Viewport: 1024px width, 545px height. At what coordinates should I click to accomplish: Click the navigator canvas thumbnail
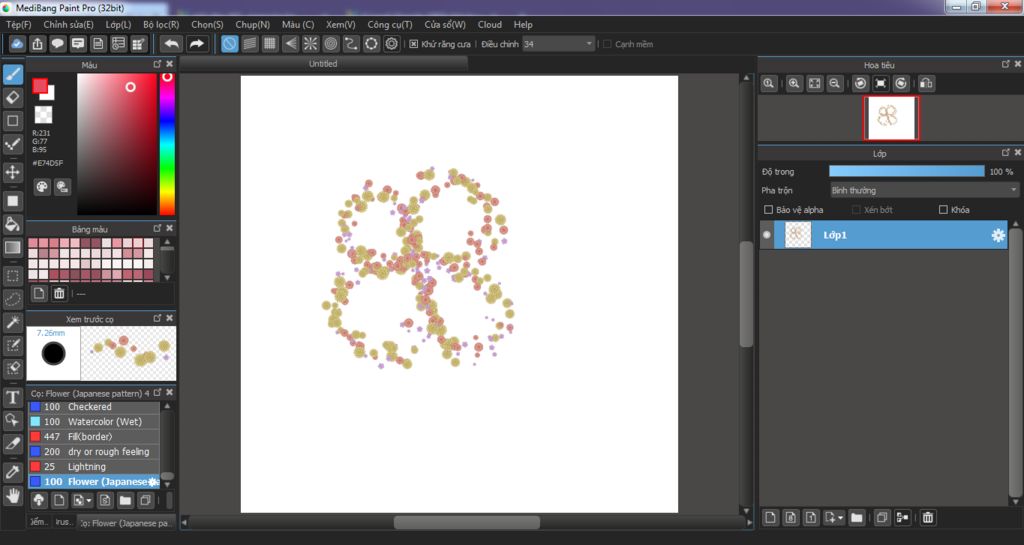pos(890,118)
